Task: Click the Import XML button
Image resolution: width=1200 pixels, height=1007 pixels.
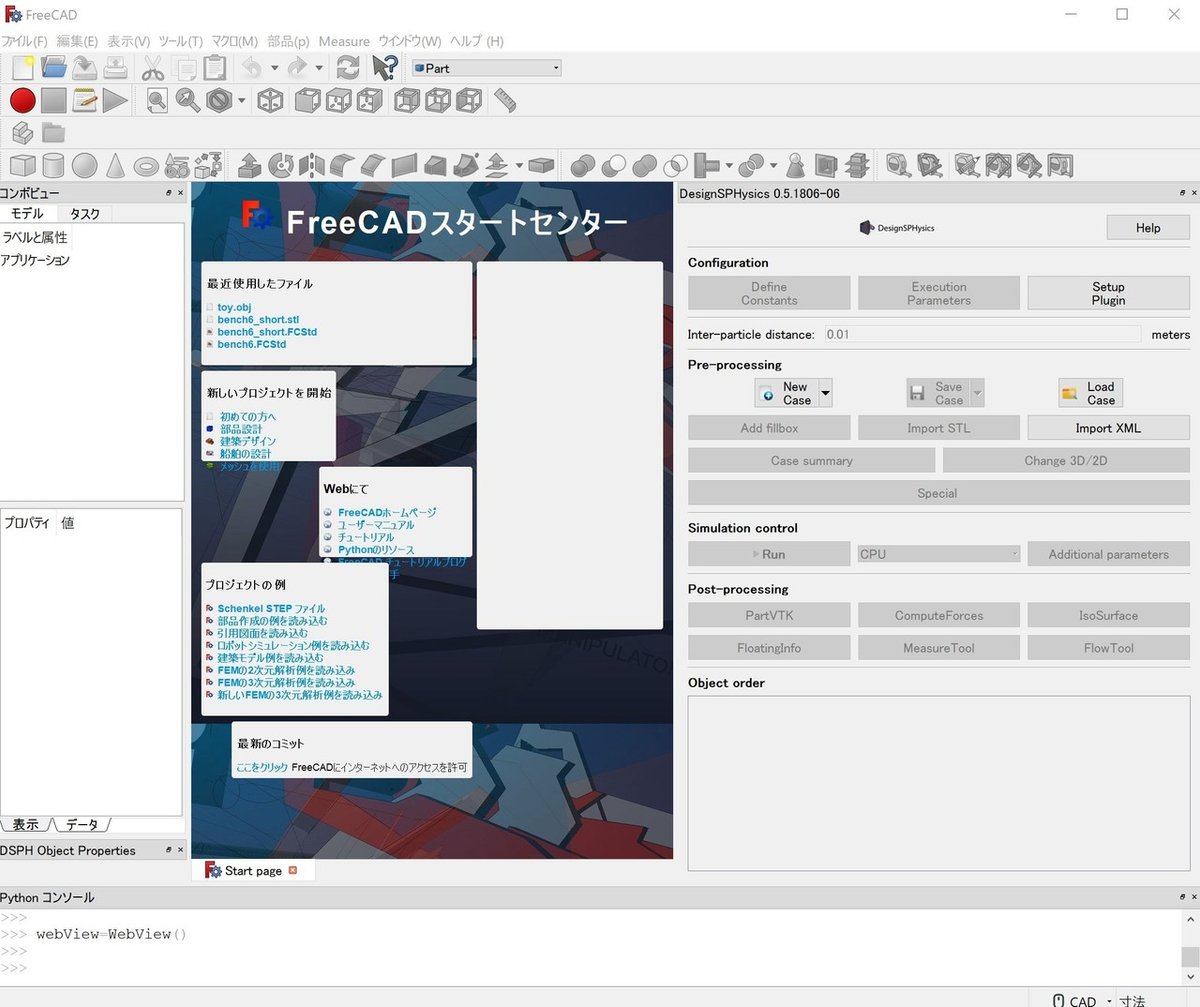Action: 1108,428
